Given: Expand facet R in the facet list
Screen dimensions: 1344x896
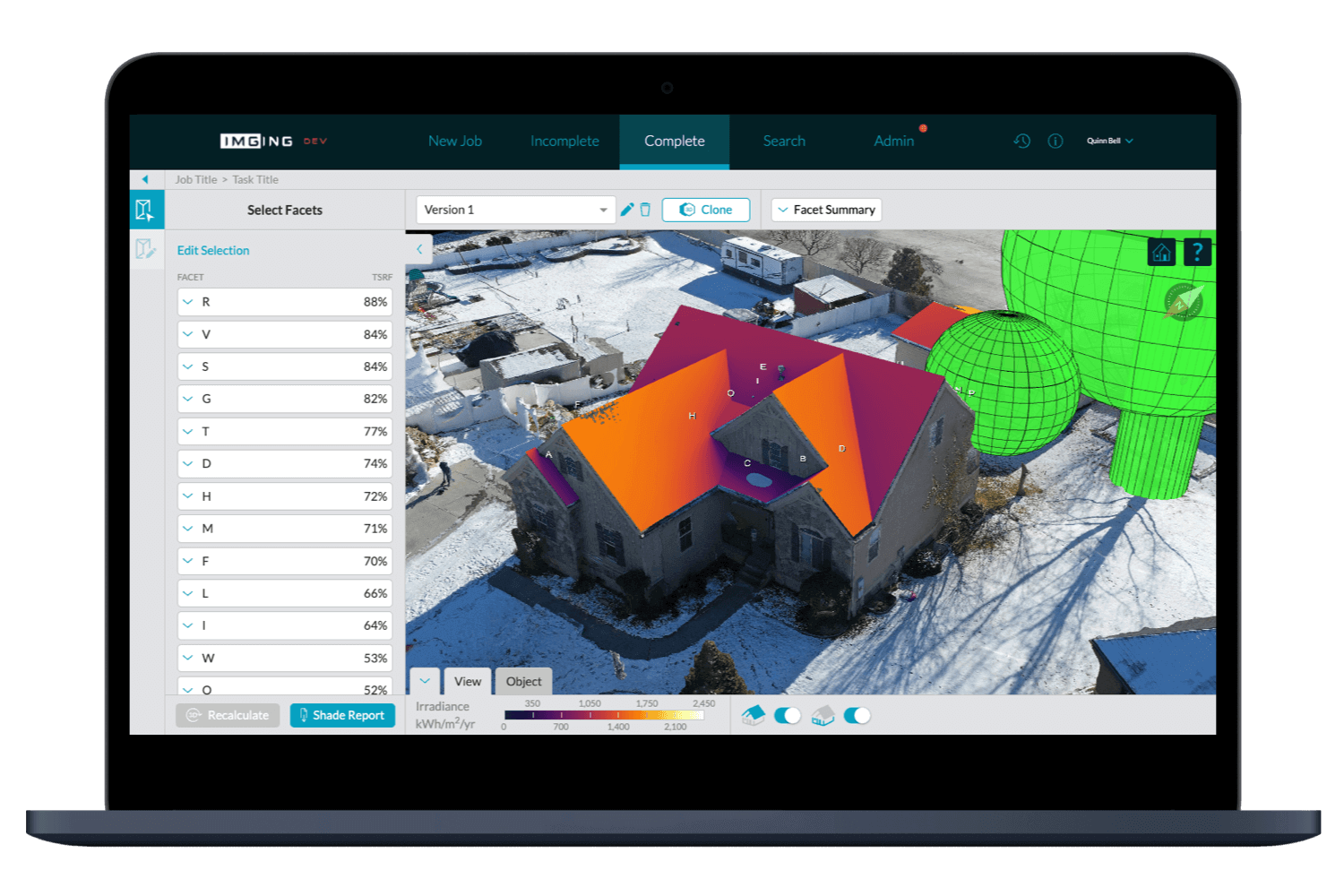Looking at the screenshot, I should click(189, 302).
